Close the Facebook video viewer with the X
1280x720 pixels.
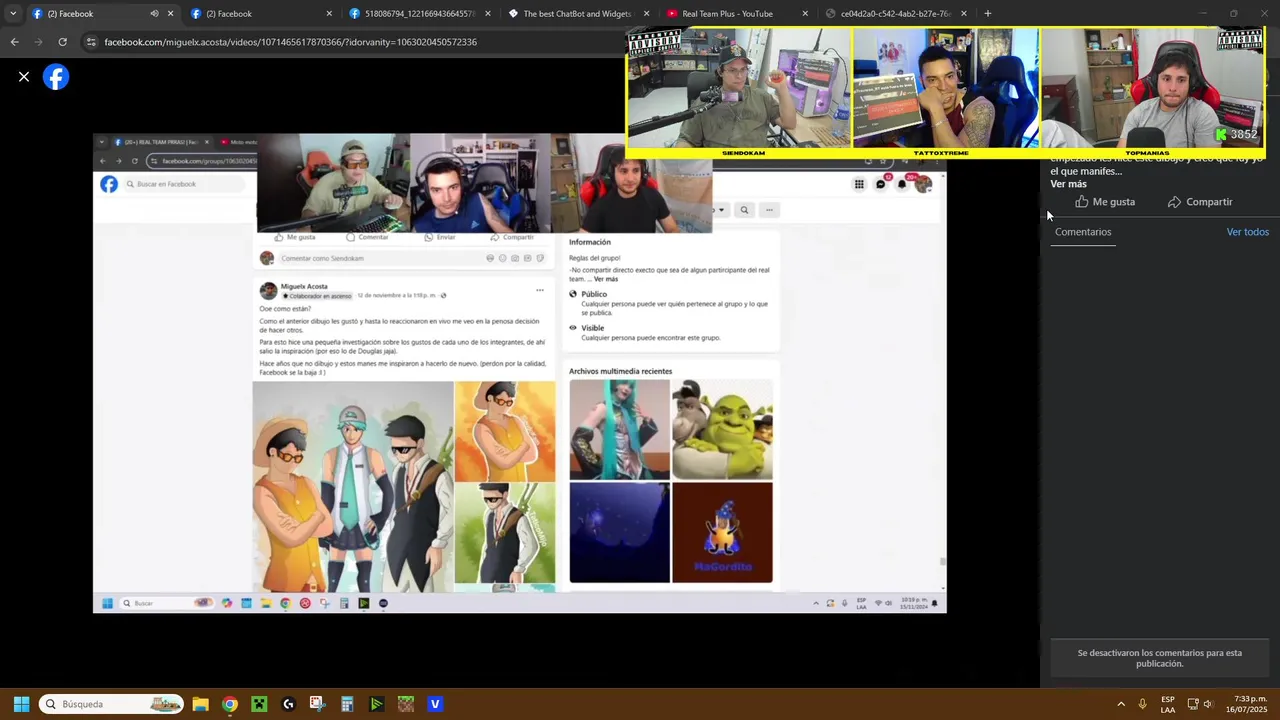click(x=24, y=77)
